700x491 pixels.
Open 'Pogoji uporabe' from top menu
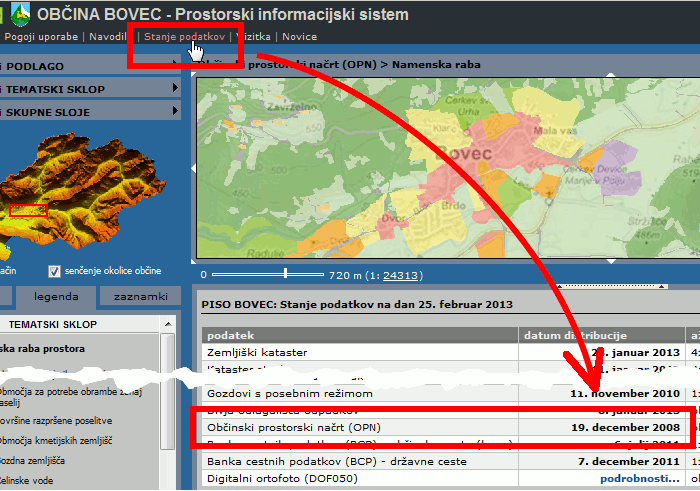tap(41, 36)
